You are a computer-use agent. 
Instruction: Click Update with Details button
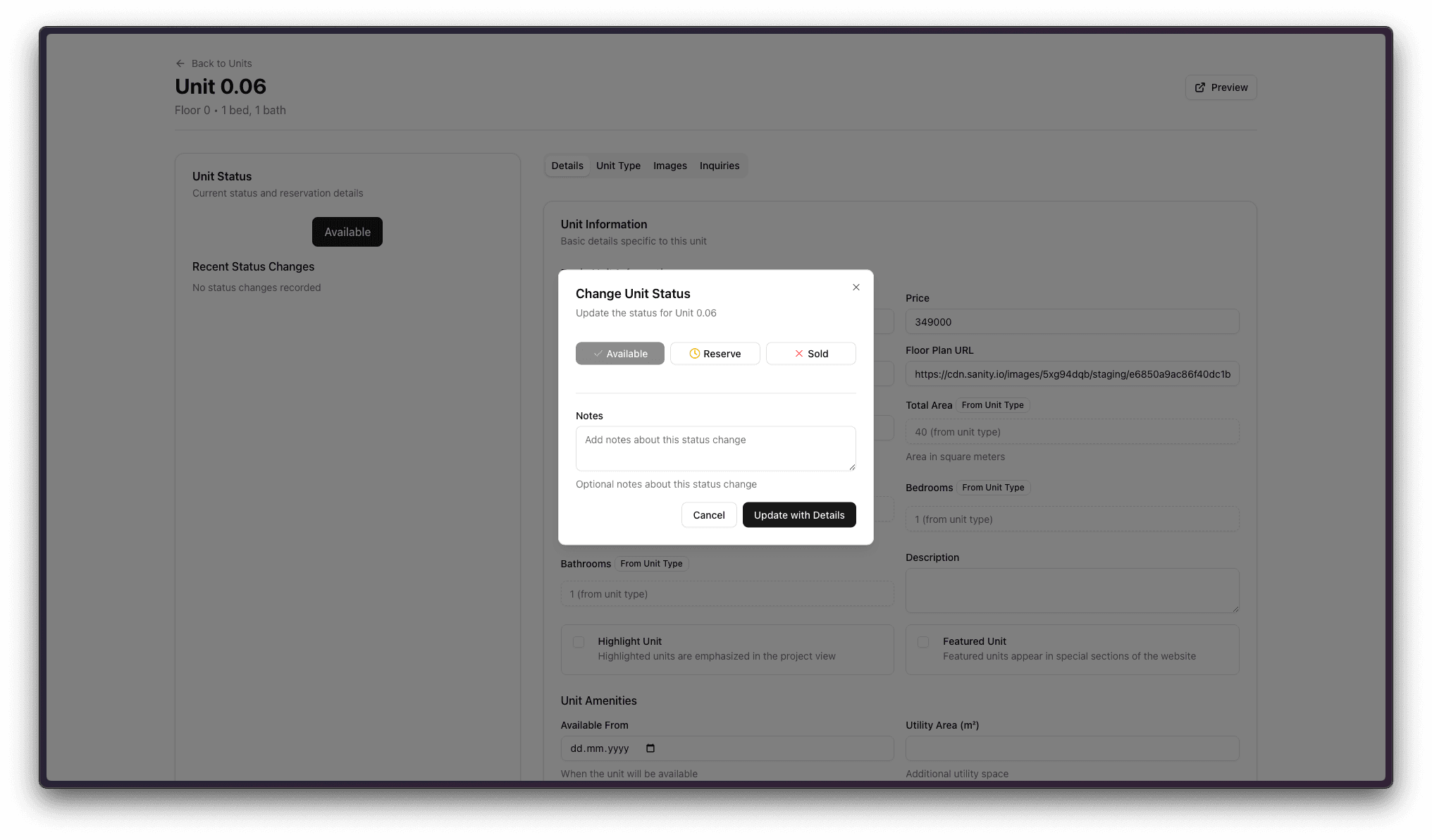tap(798, 515)
